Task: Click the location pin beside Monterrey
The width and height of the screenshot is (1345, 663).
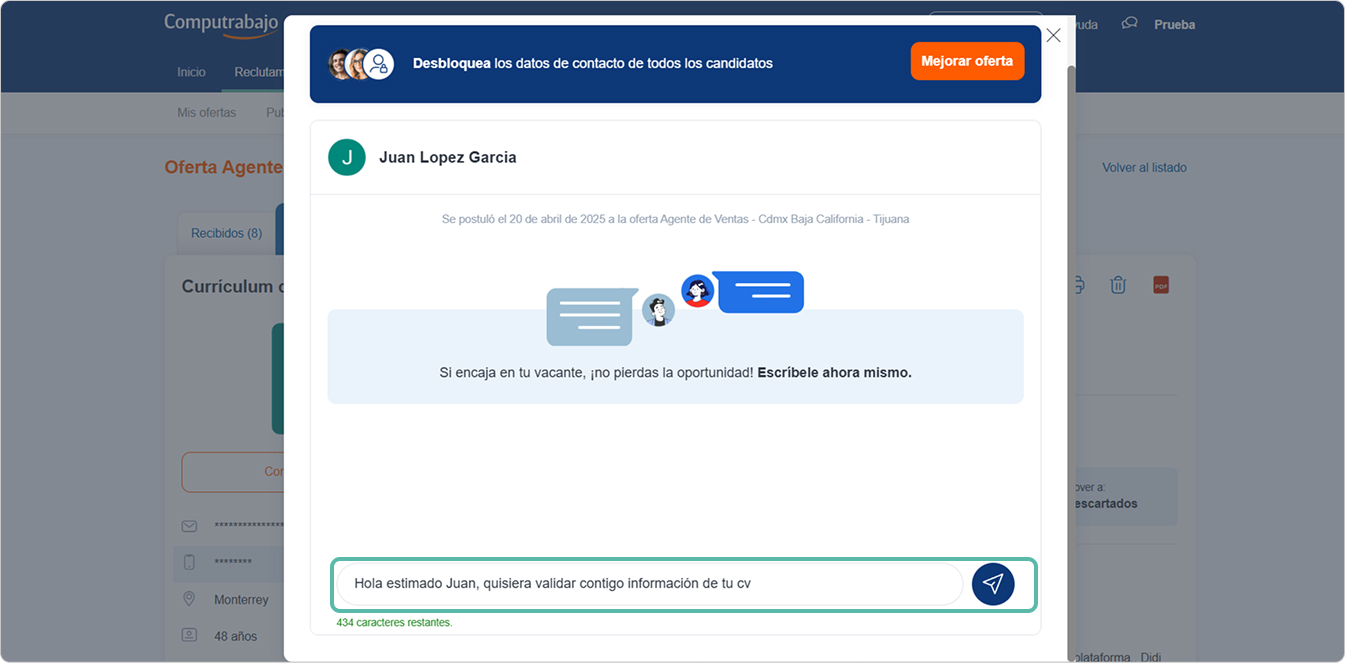Action: (189, 599)
